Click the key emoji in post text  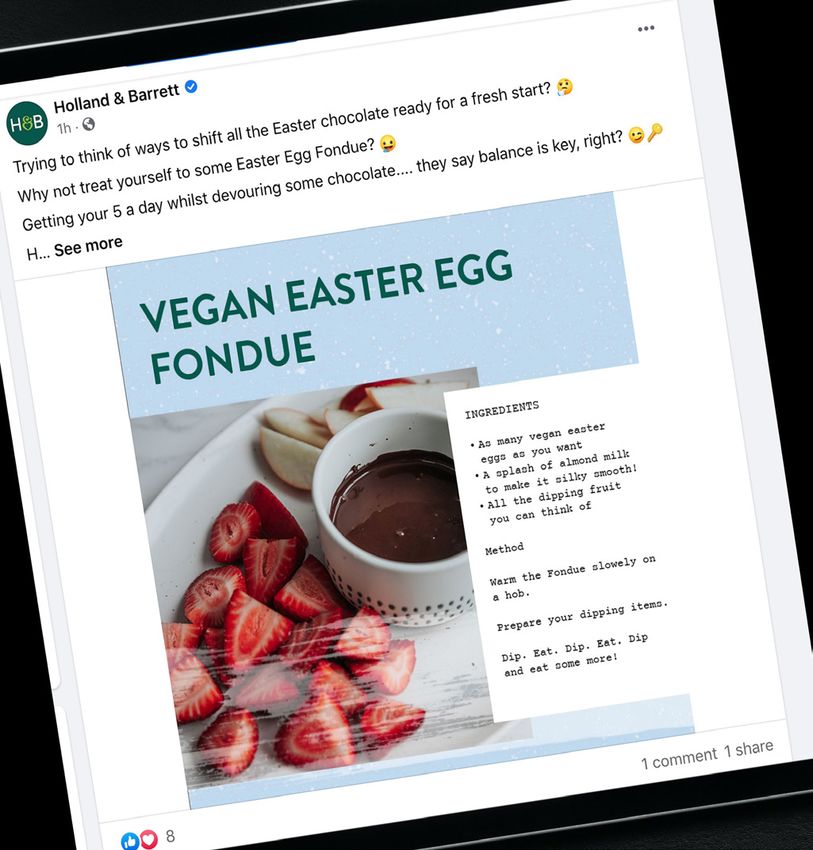click(655, 132)
